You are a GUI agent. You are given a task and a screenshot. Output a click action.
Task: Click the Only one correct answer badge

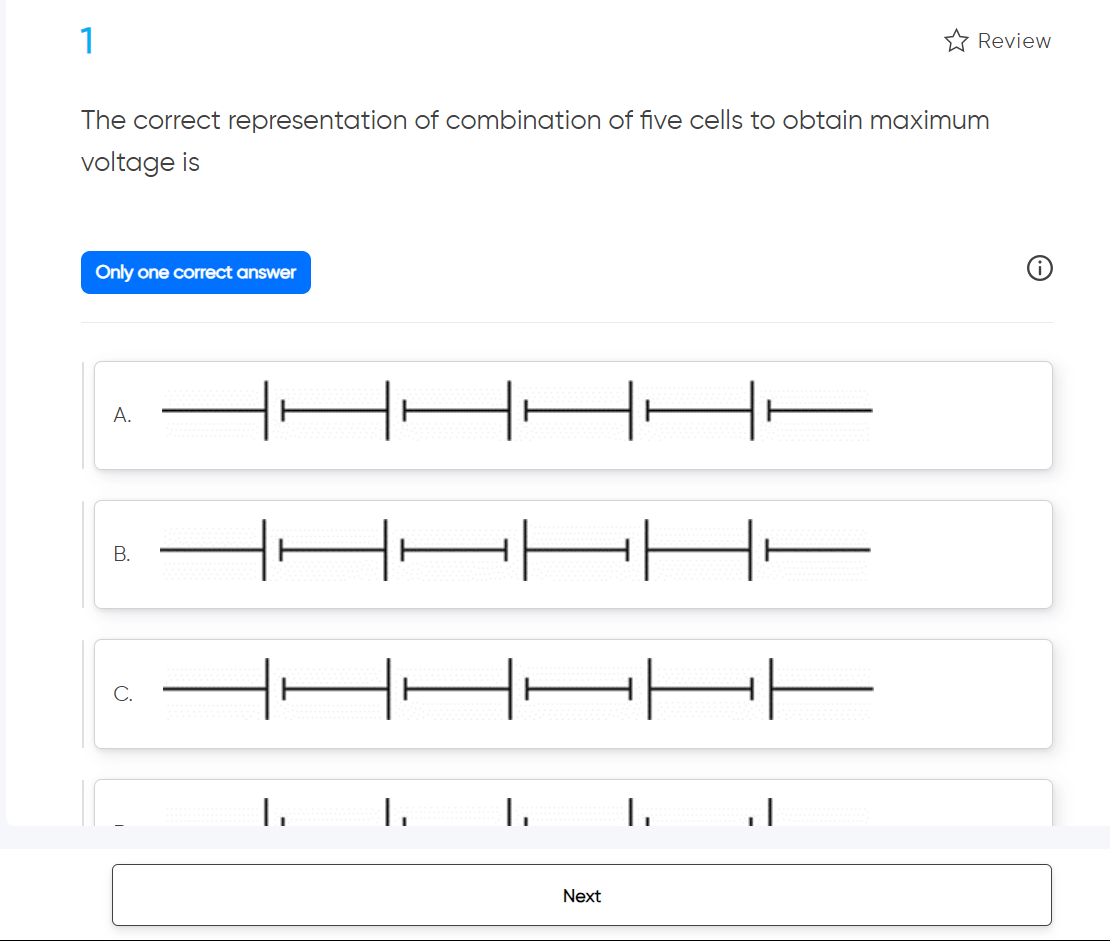coord(196,272)
